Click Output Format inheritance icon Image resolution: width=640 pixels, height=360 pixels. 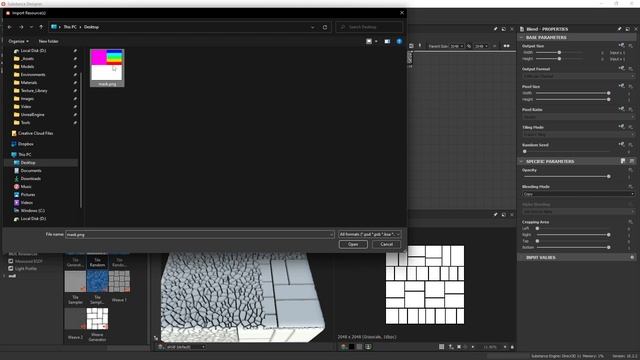pos(621,68)
